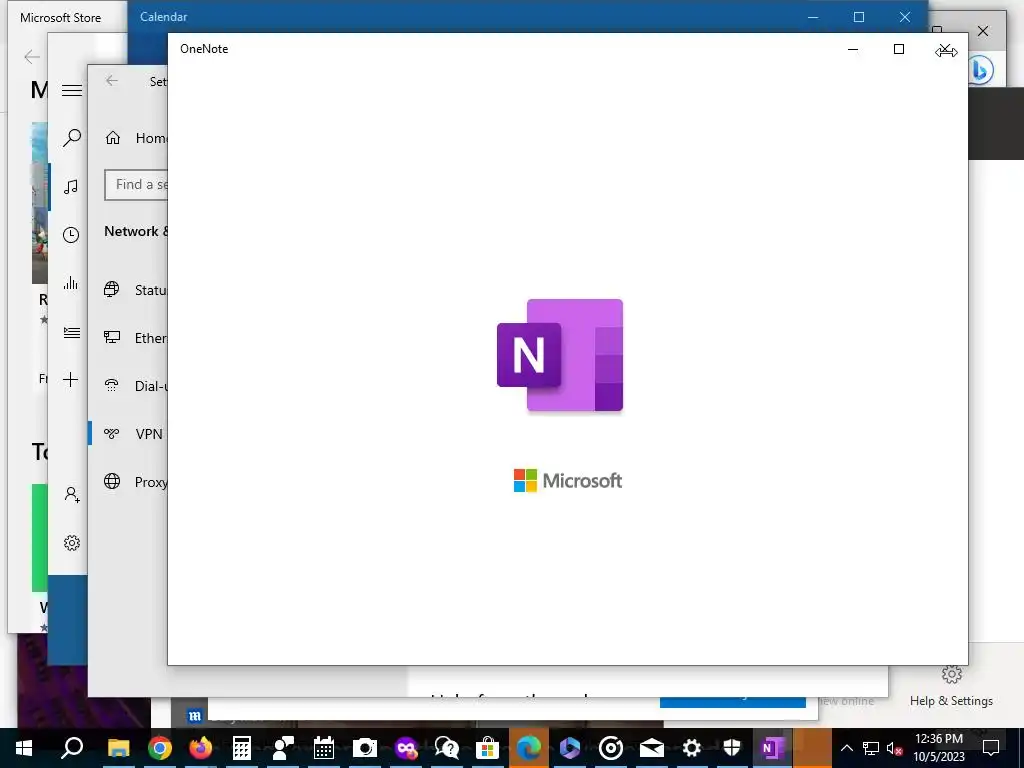1024x768 pixels.
Task: Click the search magnifier in the left sidebar
Action: pyautogui.click(x=72, y=138)
